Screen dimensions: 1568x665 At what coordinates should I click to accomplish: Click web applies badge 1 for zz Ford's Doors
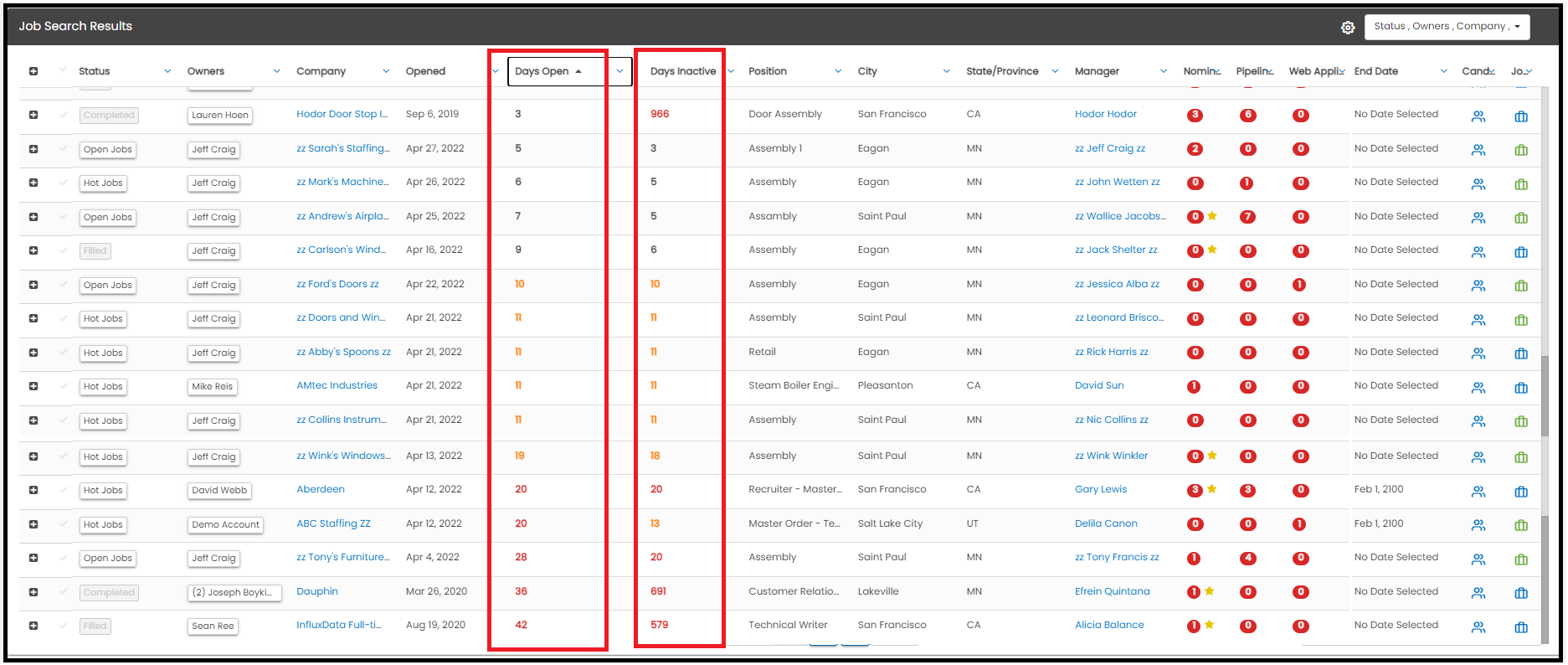pos(1299,285)
